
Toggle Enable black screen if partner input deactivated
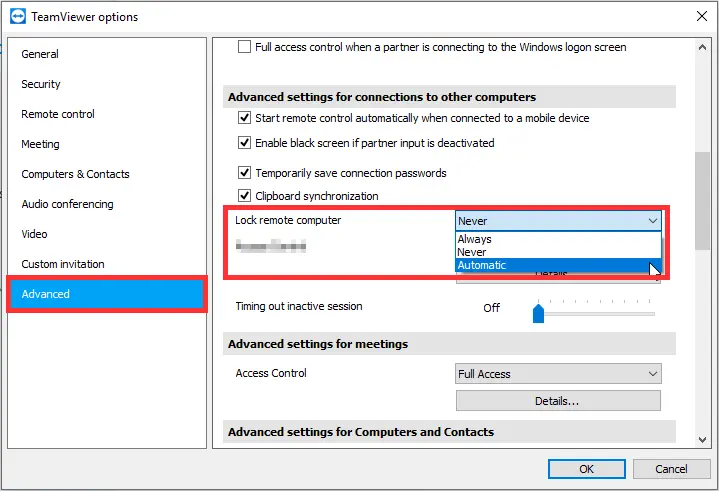click(x=244, y=143)
